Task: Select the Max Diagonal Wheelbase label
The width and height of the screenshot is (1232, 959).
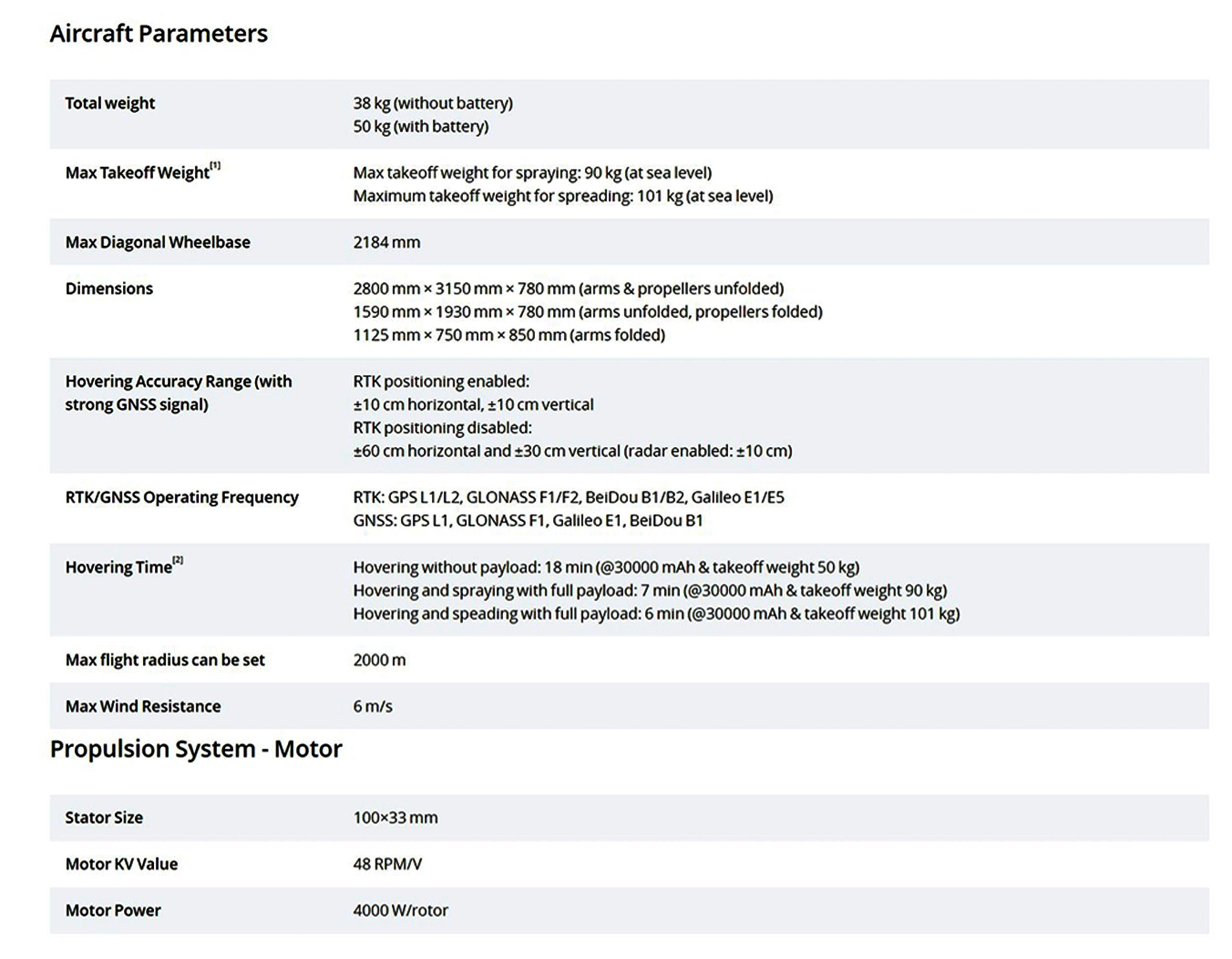Action: coord(157,242)
